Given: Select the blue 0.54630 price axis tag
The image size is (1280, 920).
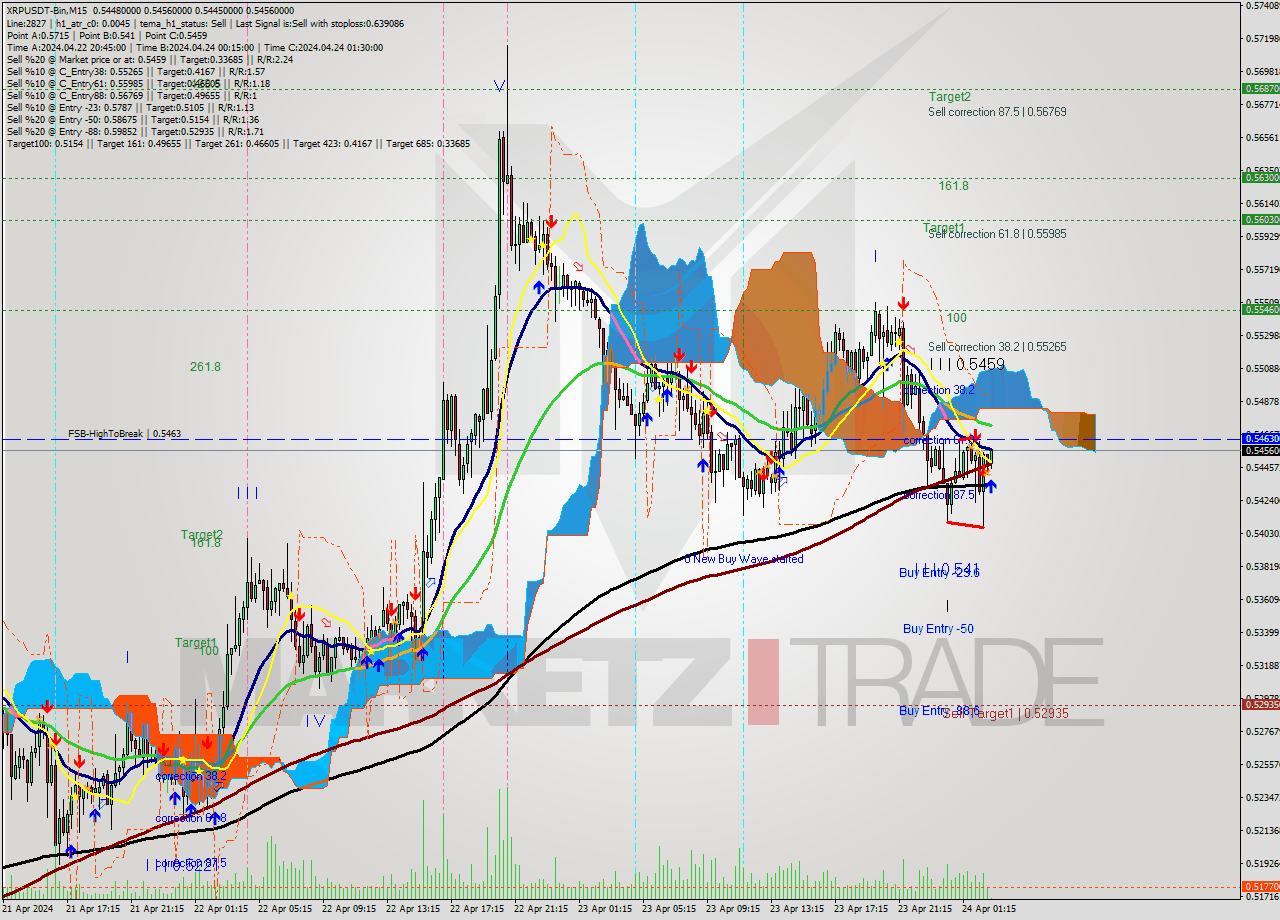Looking at the screenshot, I should [x=1260, y=438].
